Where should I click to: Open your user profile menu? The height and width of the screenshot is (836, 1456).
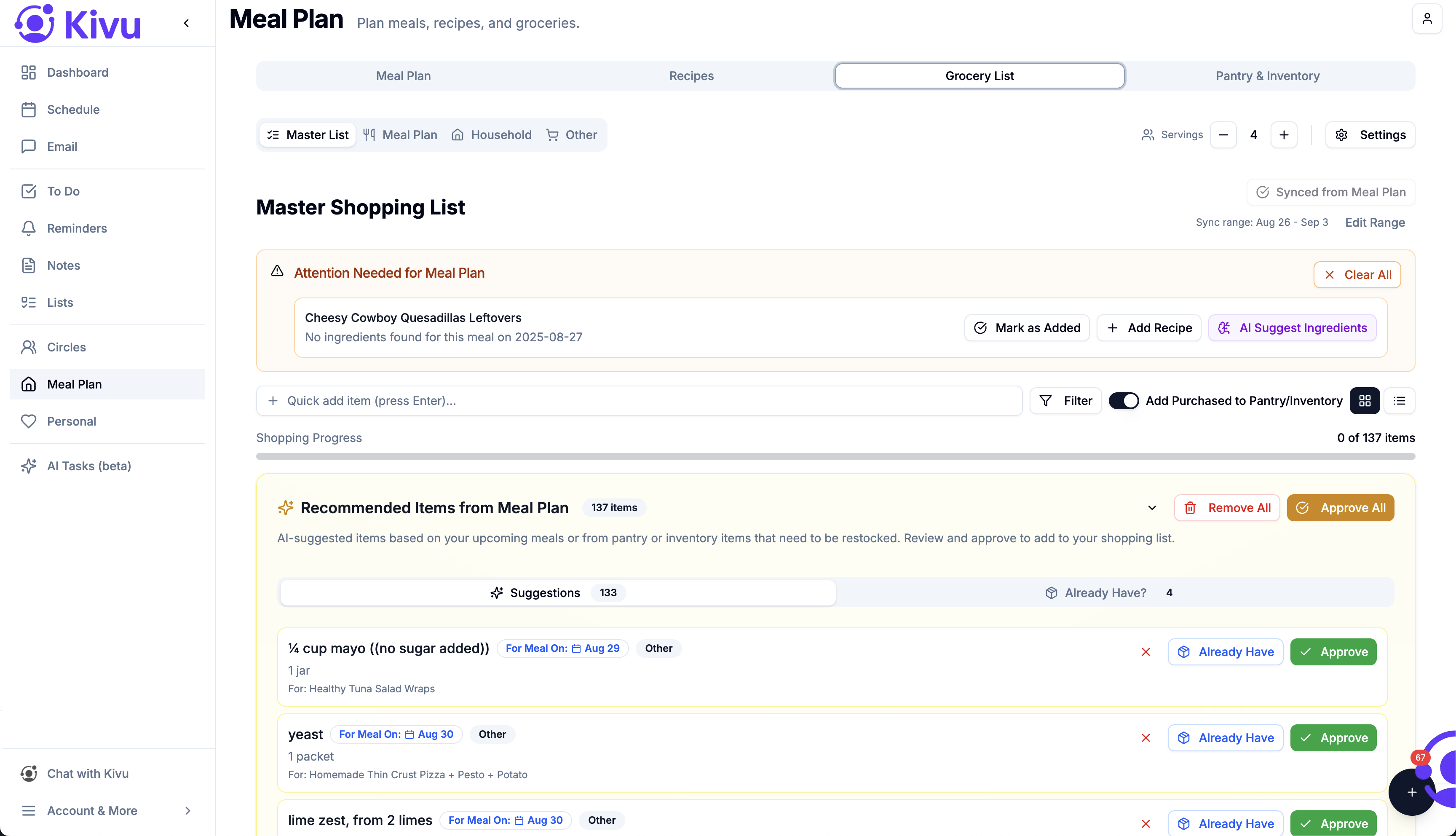click(1427, 18)
